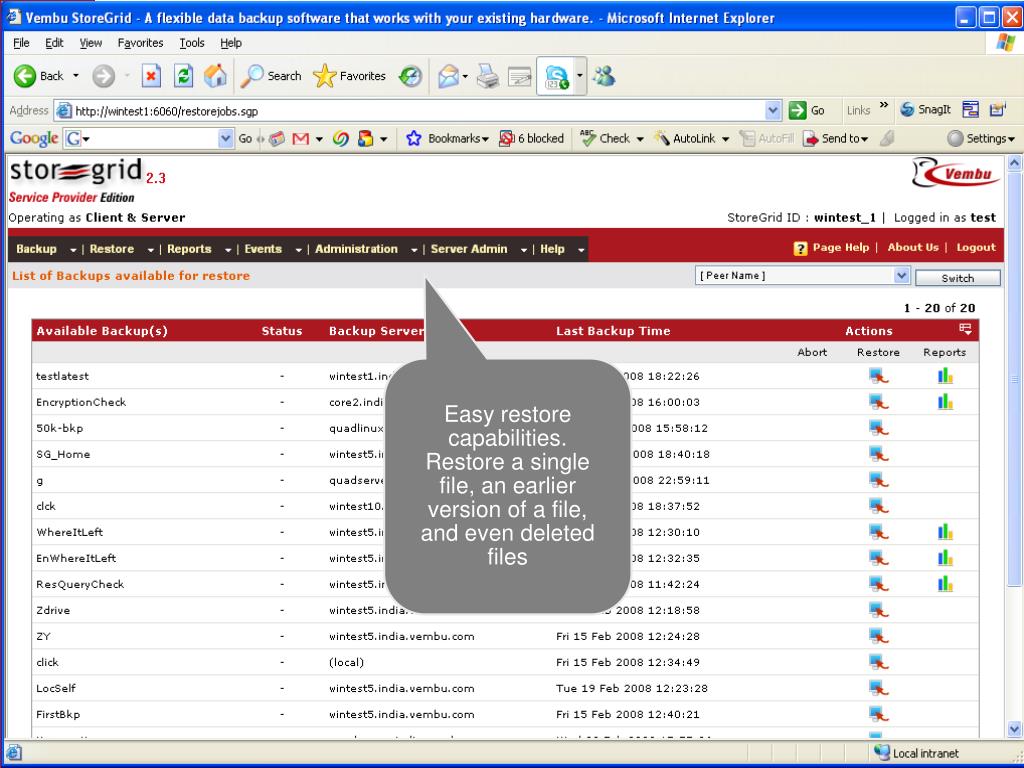
Task: Restore the FirstBkp backup
Action: tap(878, 714)
